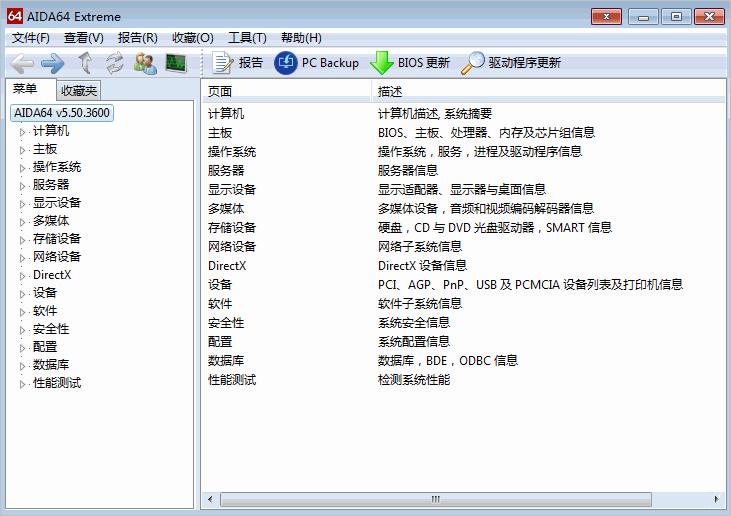Open the 文件(F) menu
The width and height of the screenshot is (731, 516).
(31, 38)
